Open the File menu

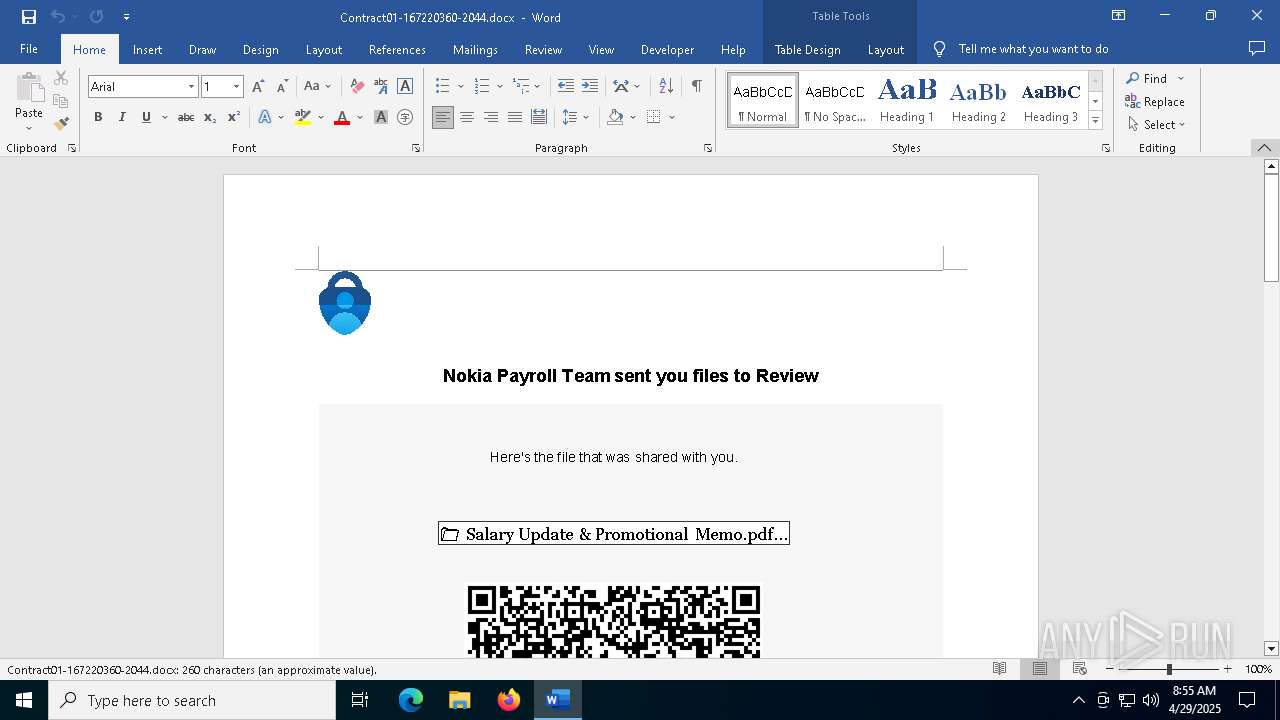coord(29,49)
